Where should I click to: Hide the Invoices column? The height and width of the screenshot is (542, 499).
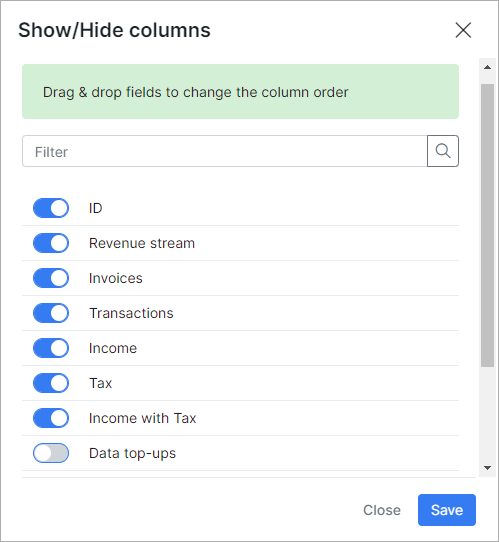point(51,278)
